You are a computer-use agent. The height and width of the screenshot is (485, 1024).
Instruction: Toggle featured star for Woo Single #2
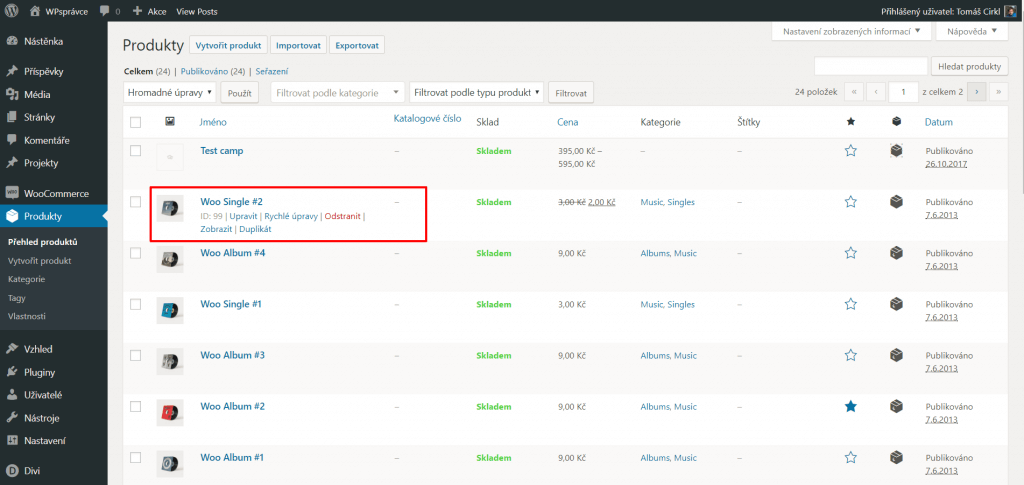tap(850, 202)
